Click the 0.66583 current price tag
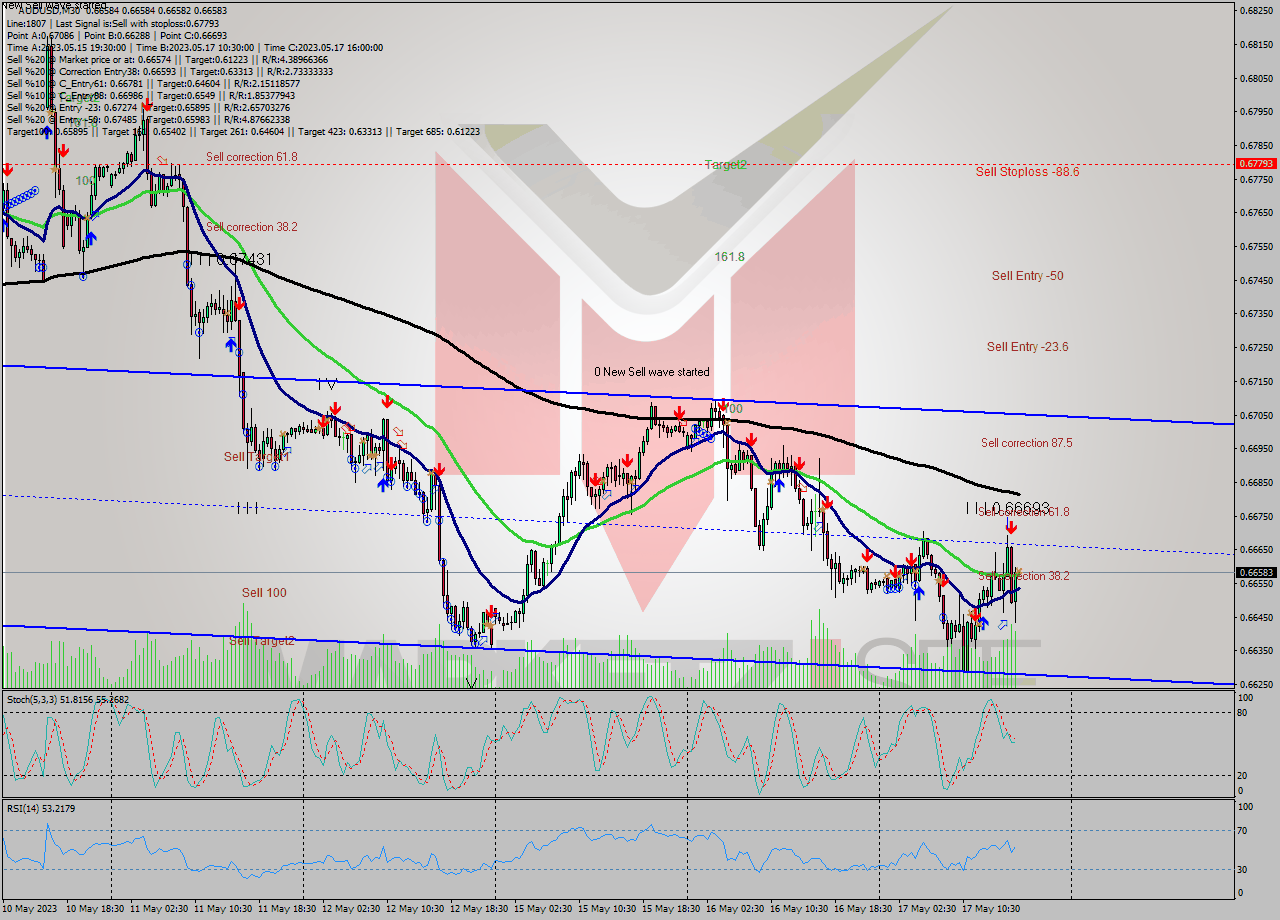The width and height of the screenshot is (1280, 920). pos(1255,573)
